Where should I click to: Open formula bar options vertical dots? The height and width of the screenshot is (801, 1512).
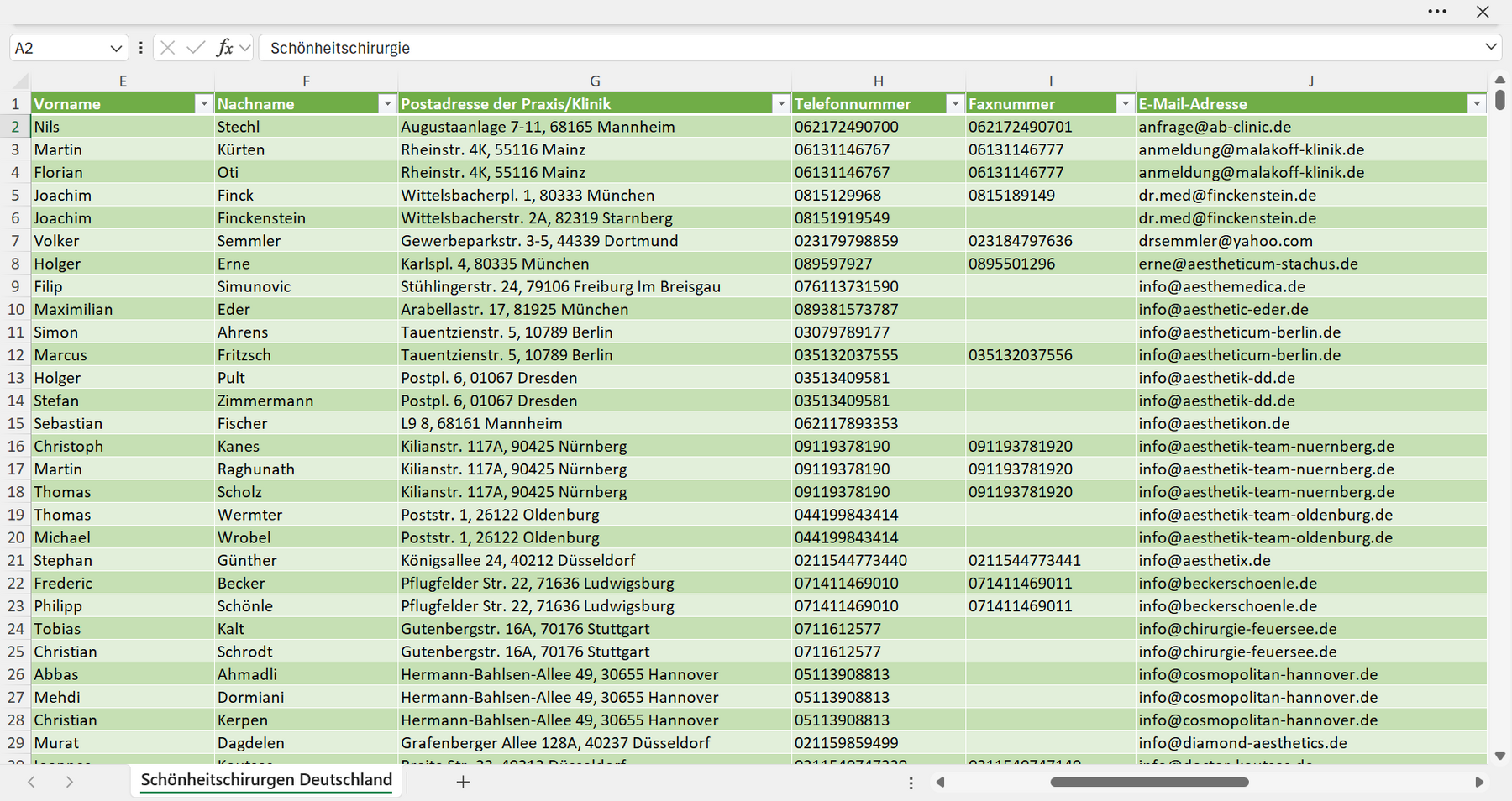point(140,48)
